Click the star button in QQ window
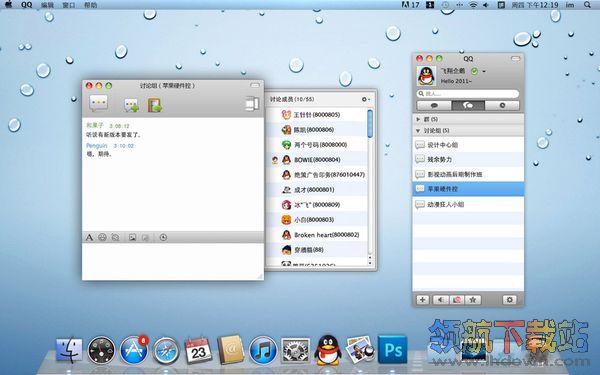 pos(473,300)
